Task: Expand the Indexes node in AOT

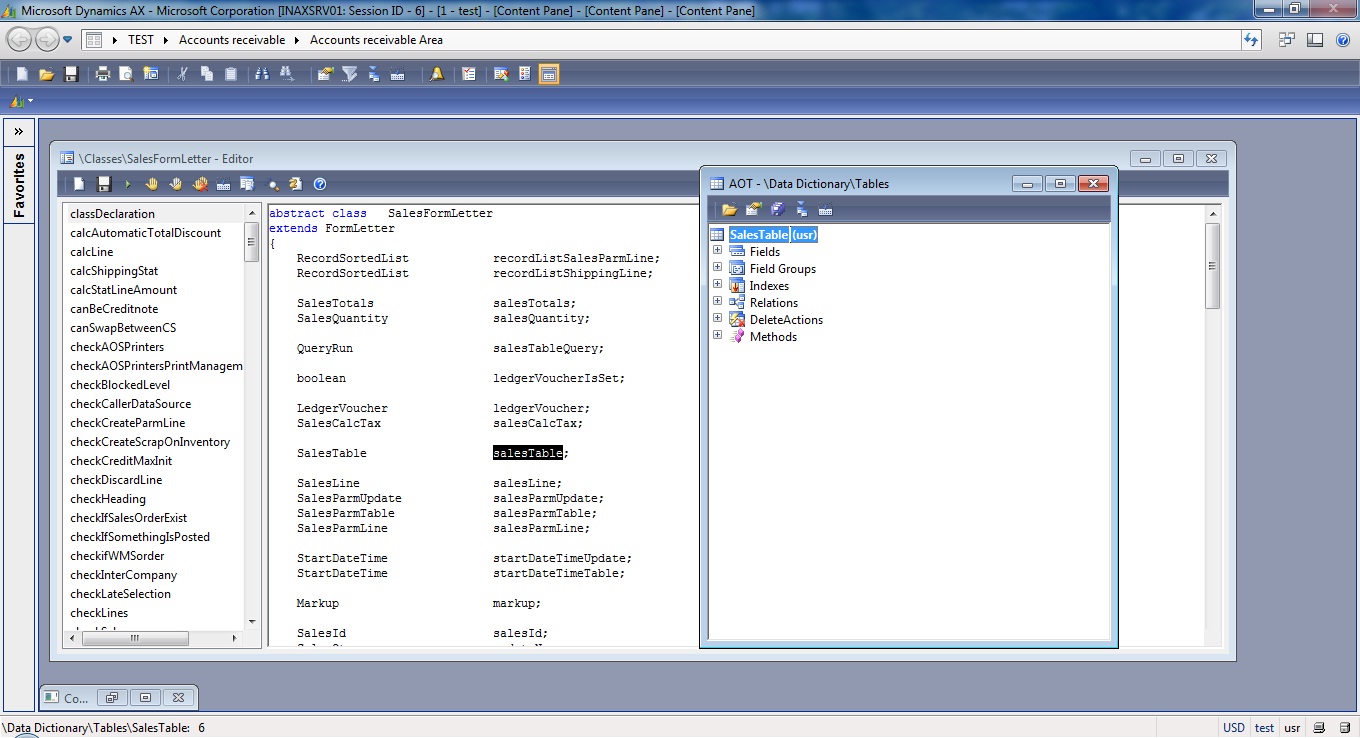Action: (x=717, y=285)
